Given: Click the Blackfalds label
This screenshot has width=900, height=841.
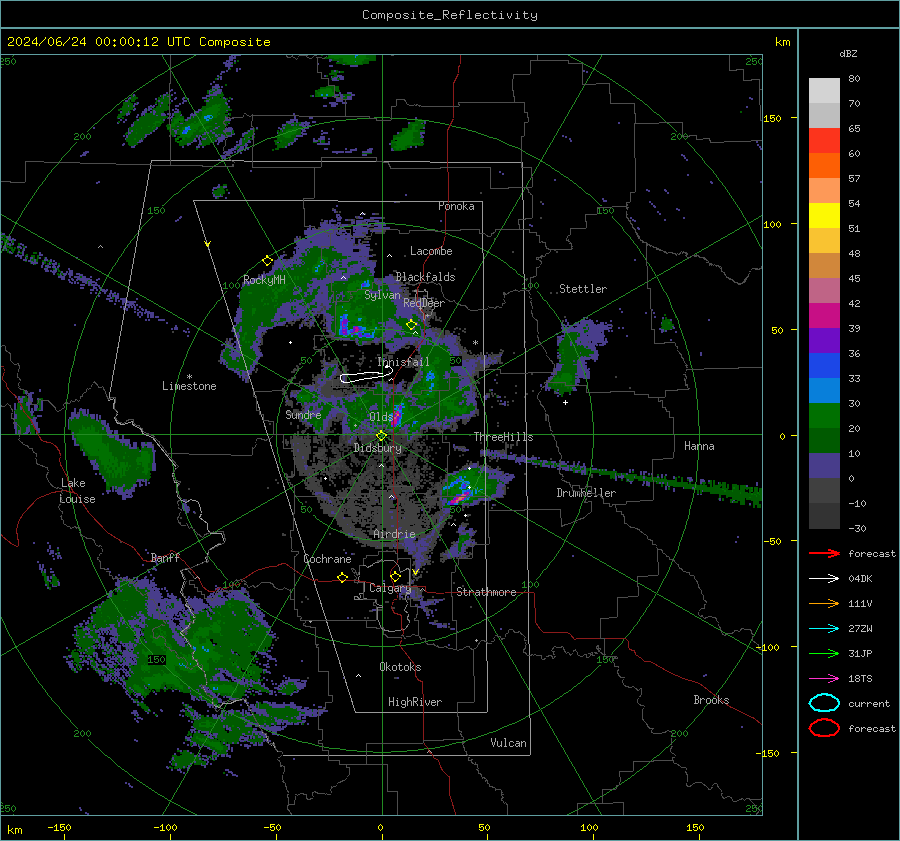Looking at the screenshot, I should pos(425,277).
